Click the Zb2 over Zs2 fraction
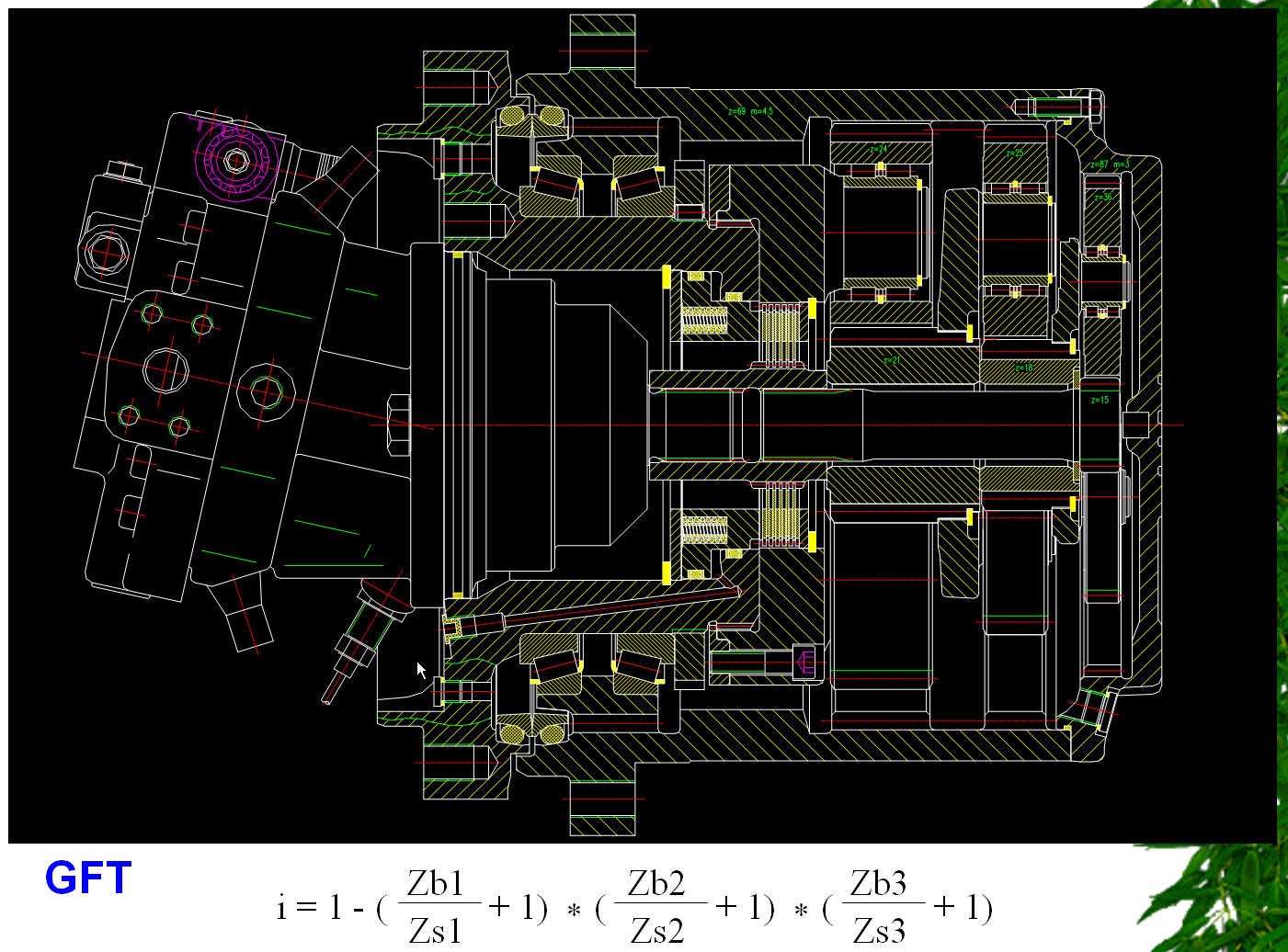The width and height of the screenshot is (1288, 952). (657, 905)
